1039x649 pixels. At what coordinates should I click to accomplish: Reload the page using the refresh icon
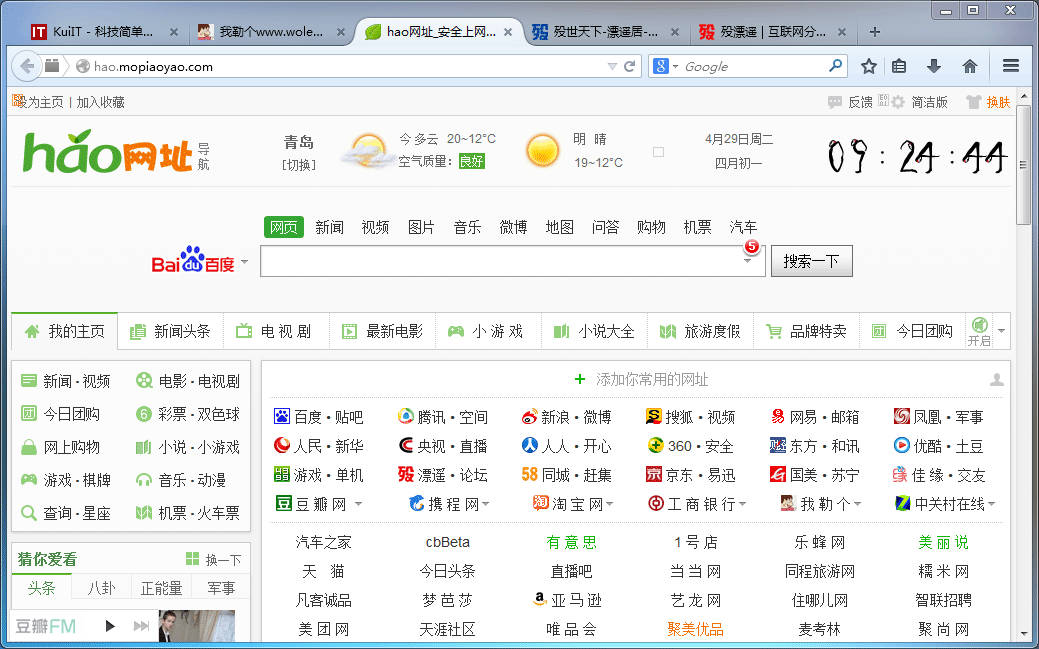(x=629, y=66)
